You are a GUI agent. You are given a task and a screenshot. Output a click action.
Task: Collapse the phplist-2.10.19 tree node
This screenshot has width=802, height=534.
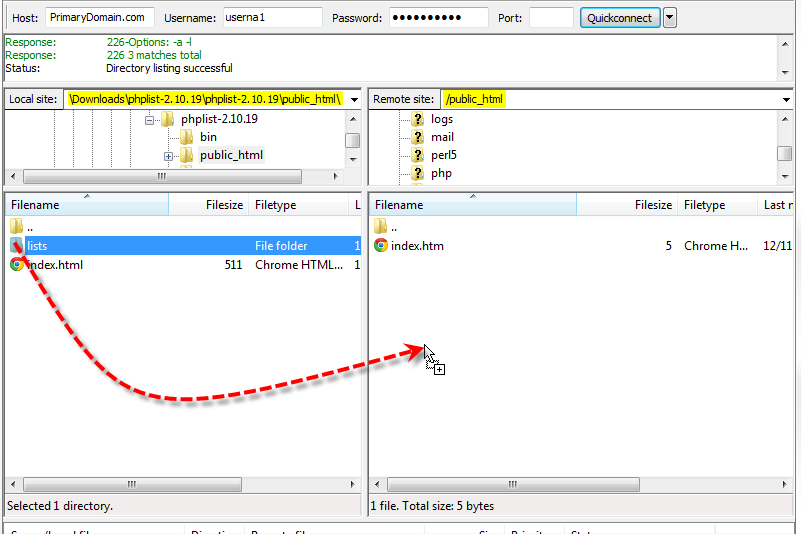click(x=150, y=119)
